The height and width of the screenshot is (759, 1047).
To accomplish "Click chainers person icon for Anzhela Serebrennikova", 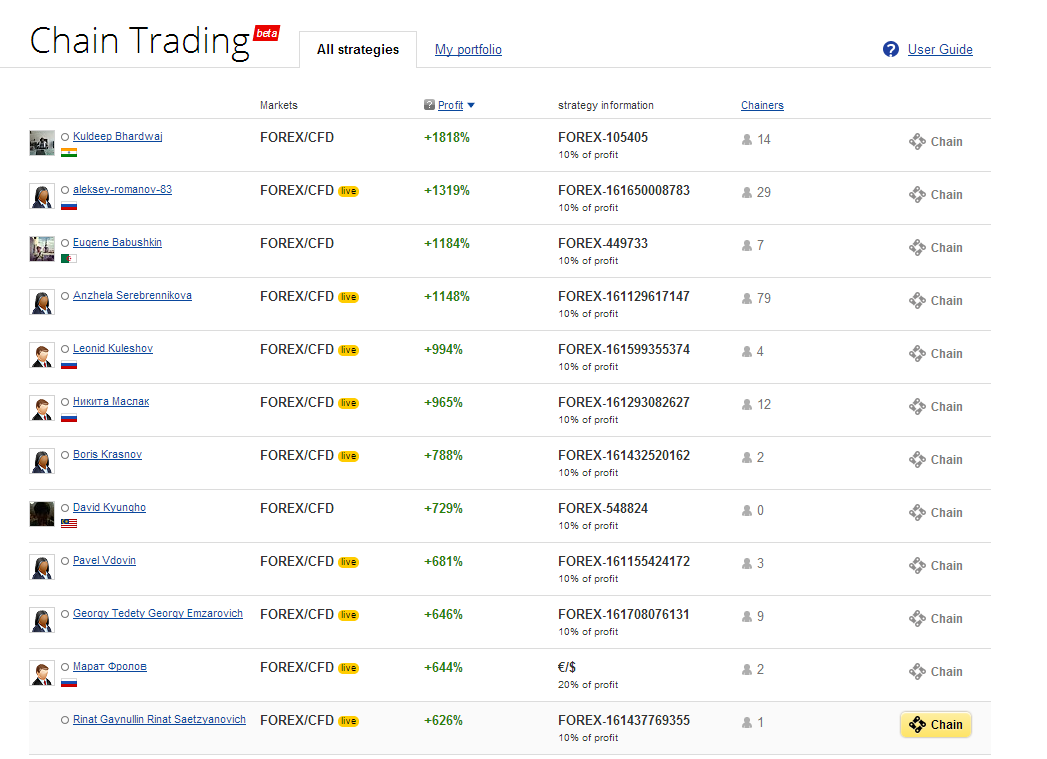I will pyautogui.click(x=746, y=298).
